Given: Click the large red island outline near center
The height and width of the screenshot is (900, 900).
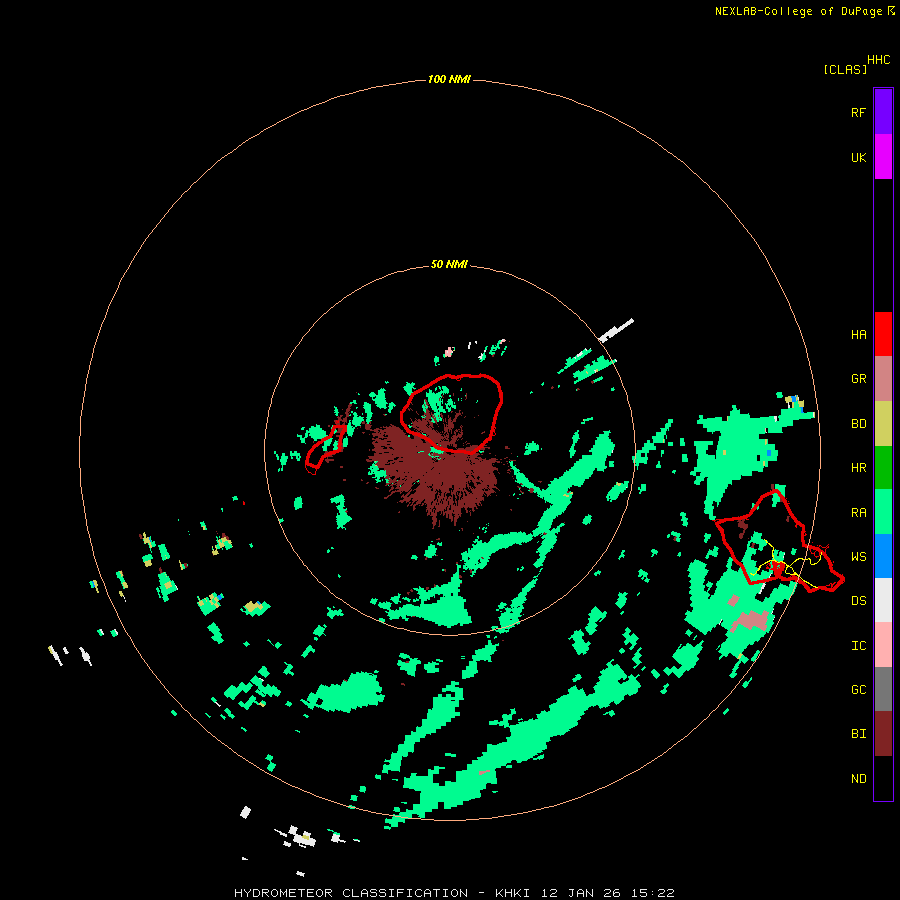Looking at the screenshot, I should 452,413.
